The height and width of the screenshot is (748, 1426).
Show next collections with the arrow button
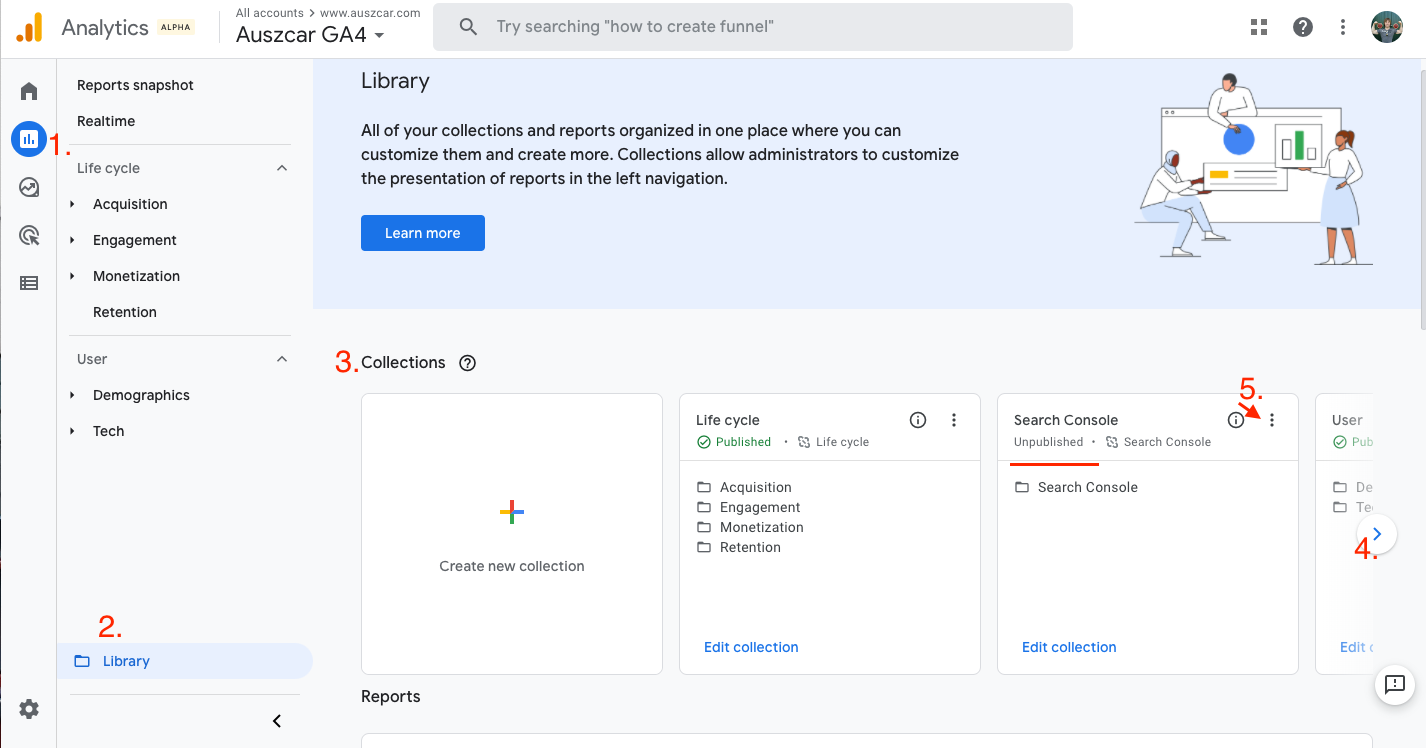[x=1377, y=534]
